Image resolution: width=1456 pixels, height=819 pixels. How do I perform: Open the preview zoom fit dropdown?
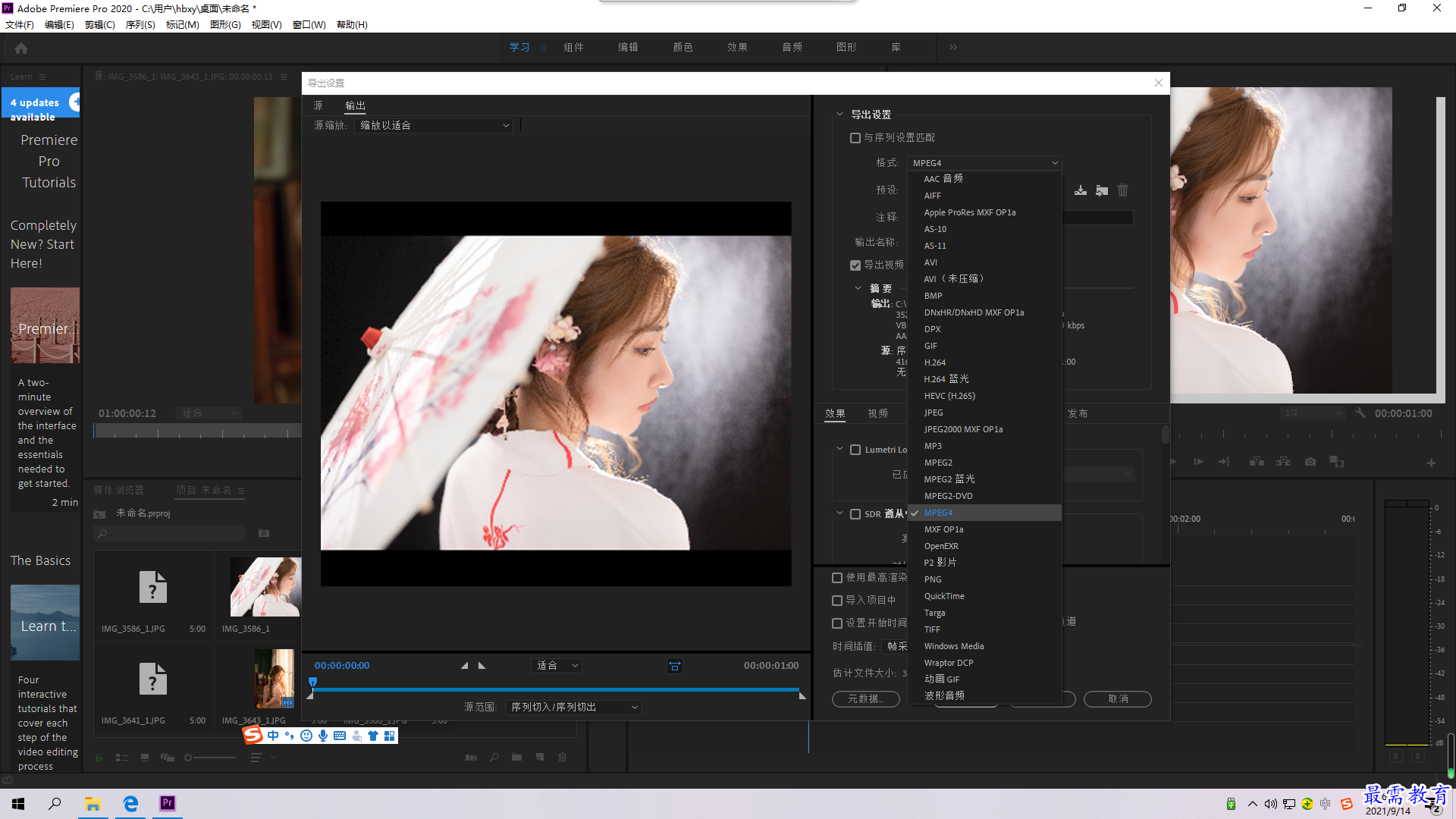coord(557,666)
